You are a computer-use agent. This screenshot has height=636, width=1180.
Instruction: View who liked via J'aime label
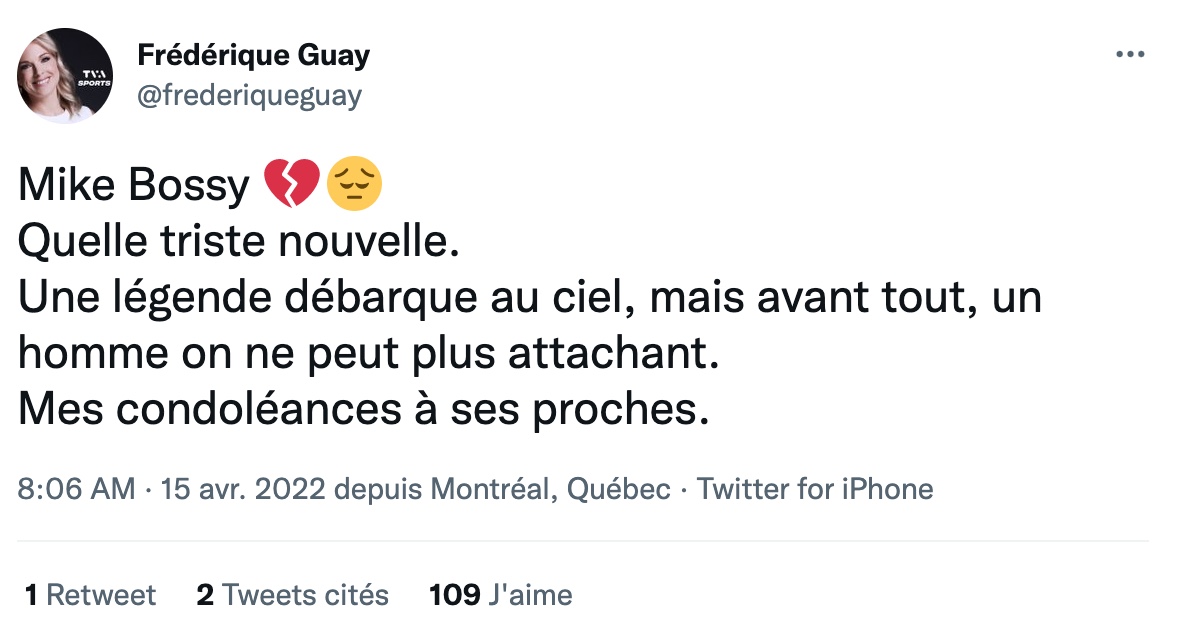coord(529,596)
